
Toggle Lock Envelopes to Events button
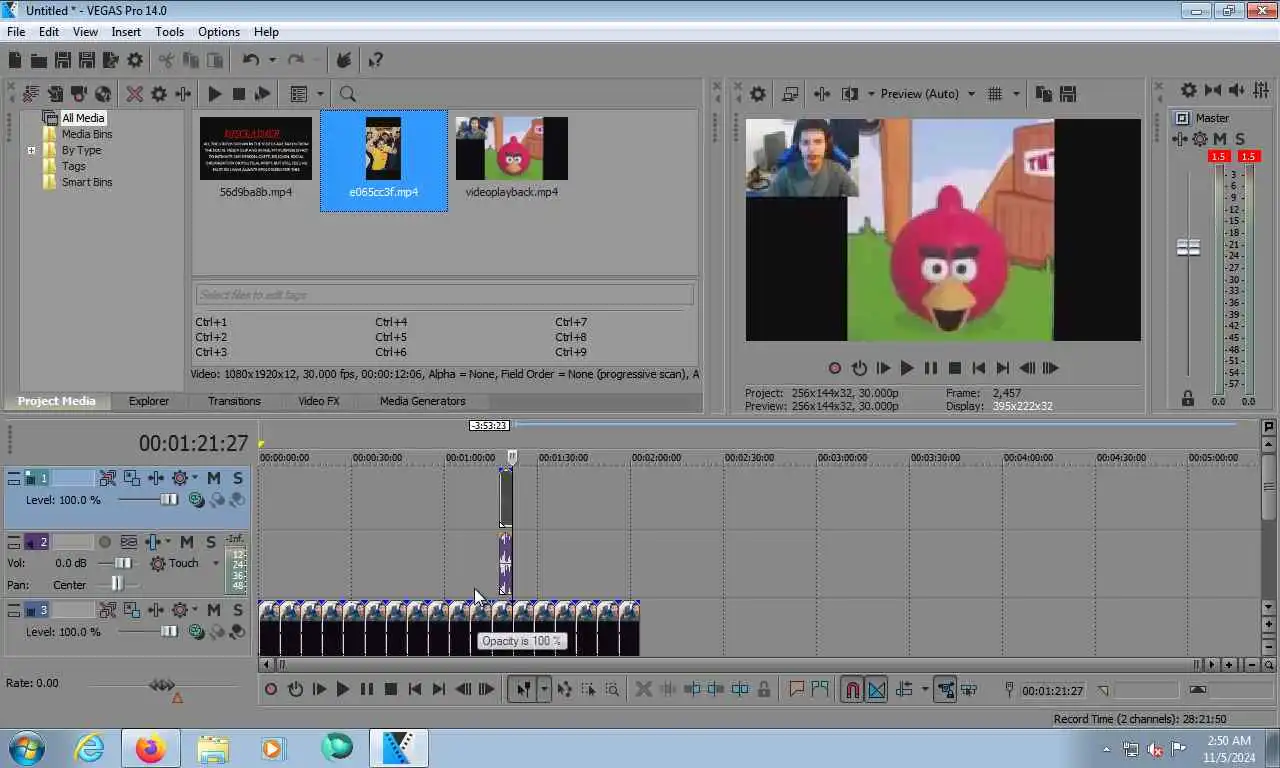(x=944, y=689)
